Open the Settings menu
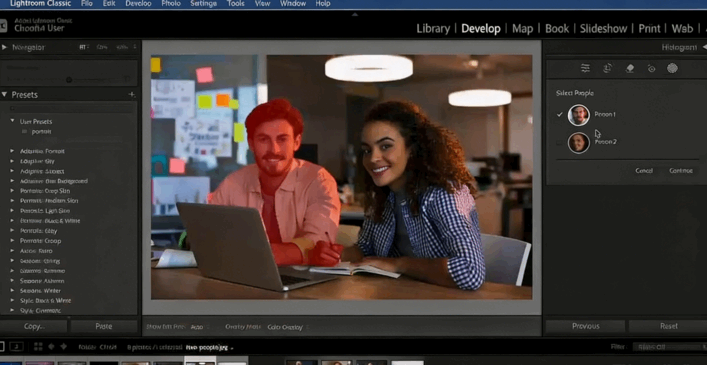Image resolution: width=707 pixels, height=365 pixels. pyautogui.click(x=203, y=4)
